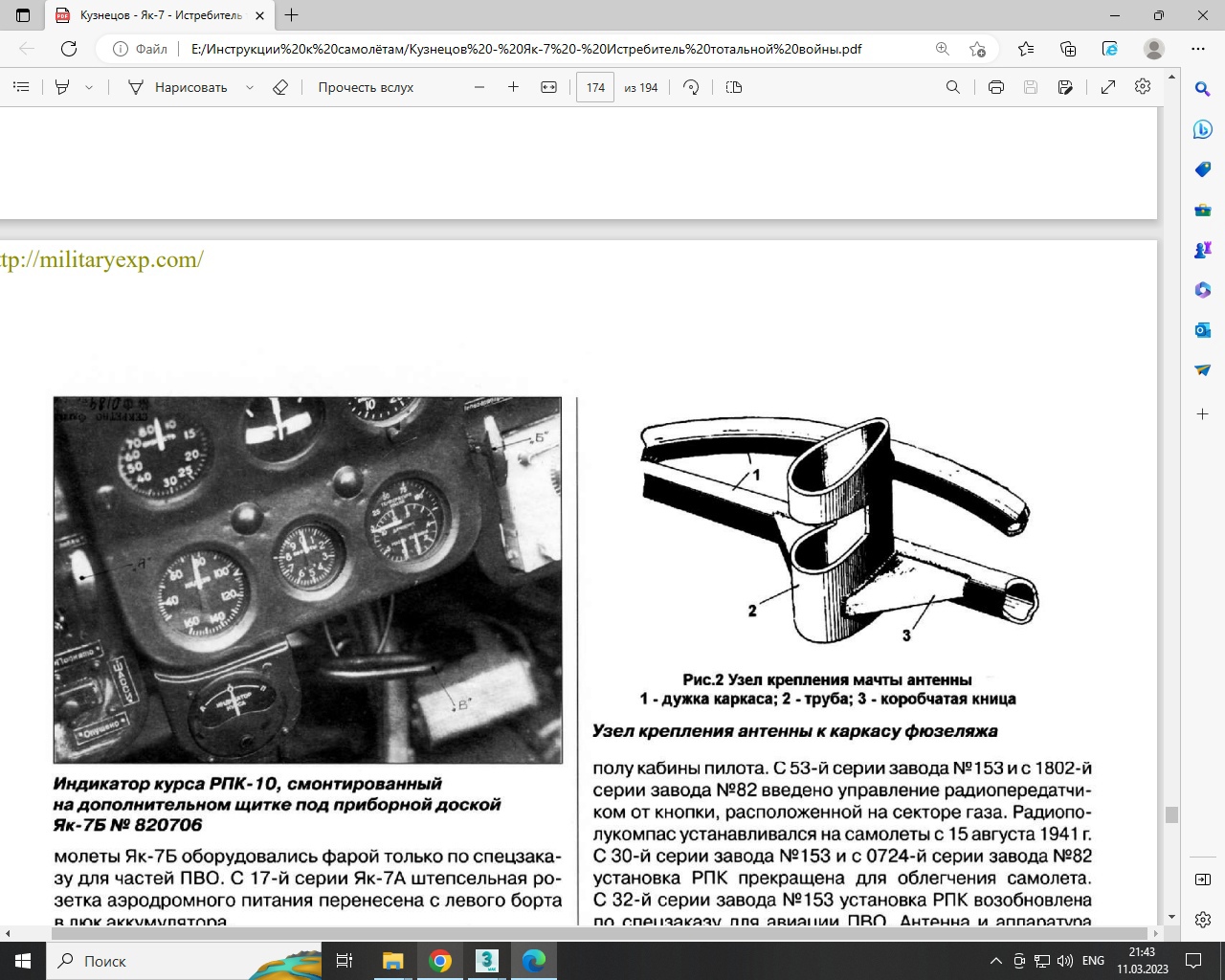The height and width of the screenshot is (980, 1225).
Task: Click the save as icon
Action: [x=1065, y=87]
